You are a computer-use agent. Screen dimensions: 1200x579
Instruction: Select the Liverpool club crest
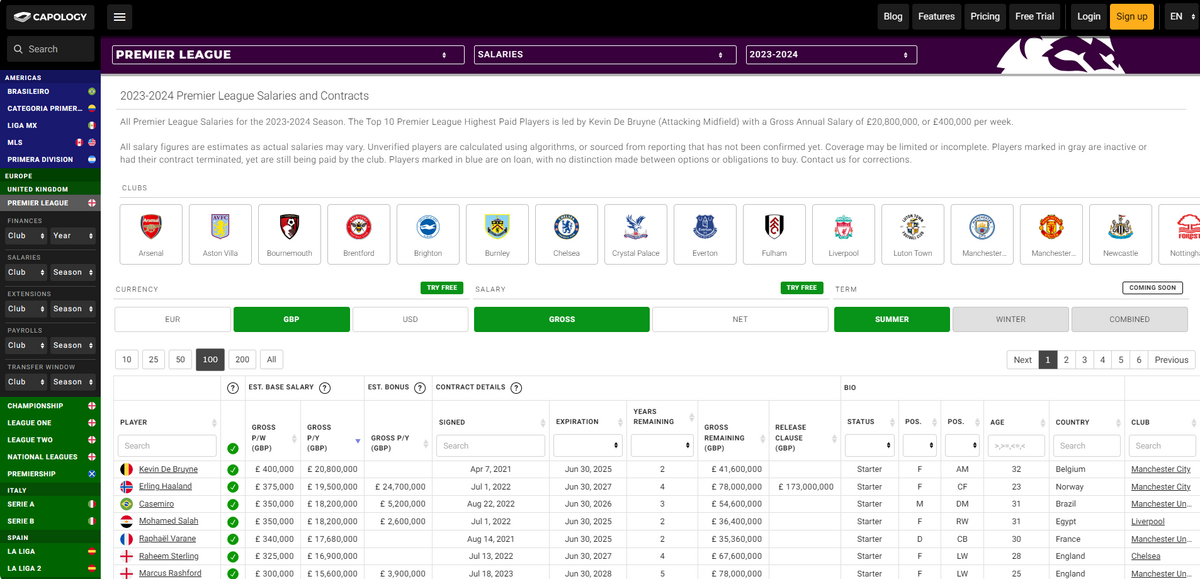843,234
